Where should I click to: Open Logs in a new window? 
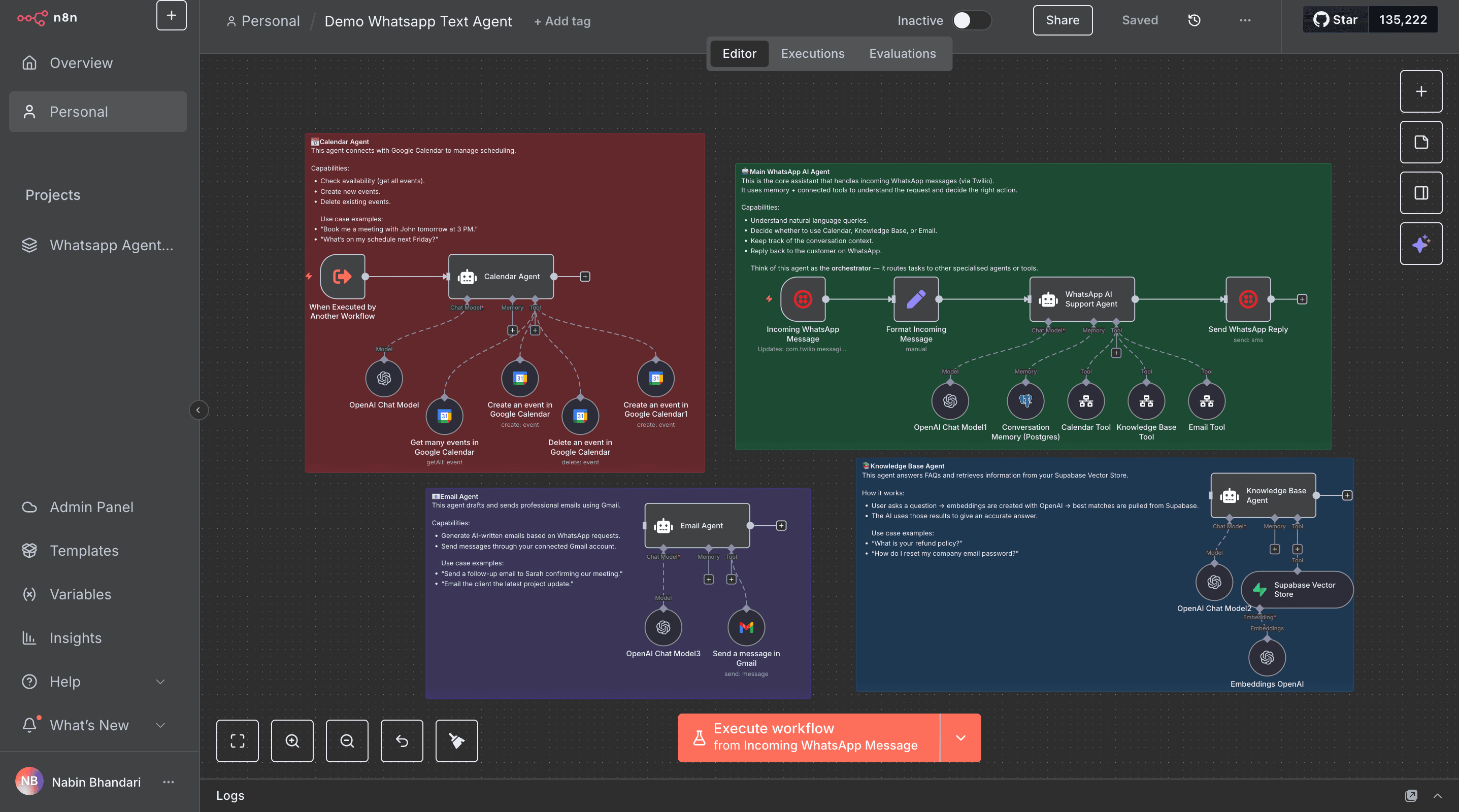pos(1411,796)
